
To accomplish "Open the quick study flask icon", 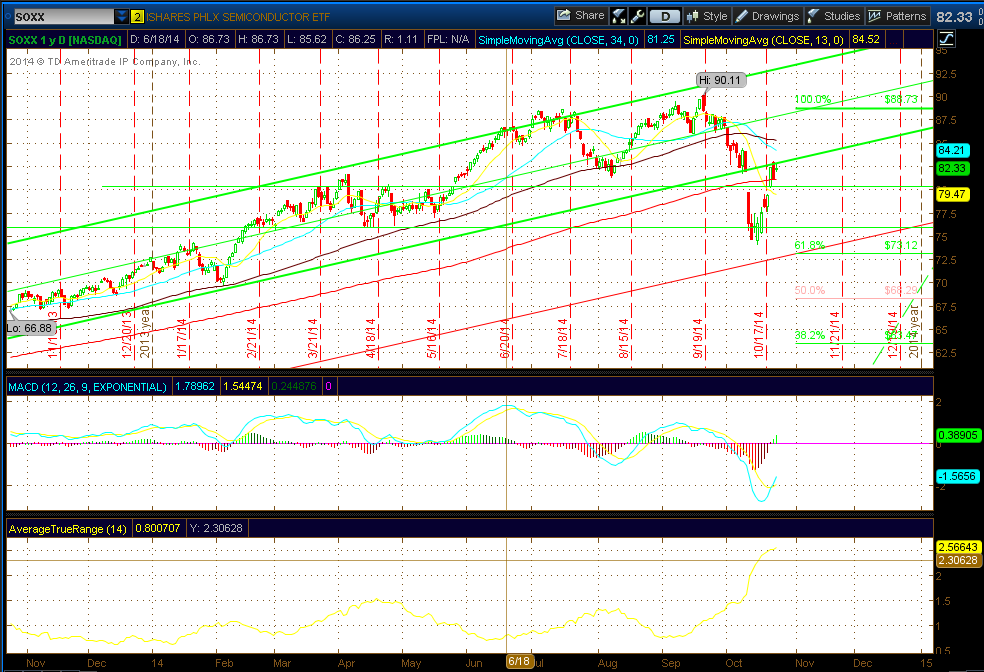I will tap(619, 16).
